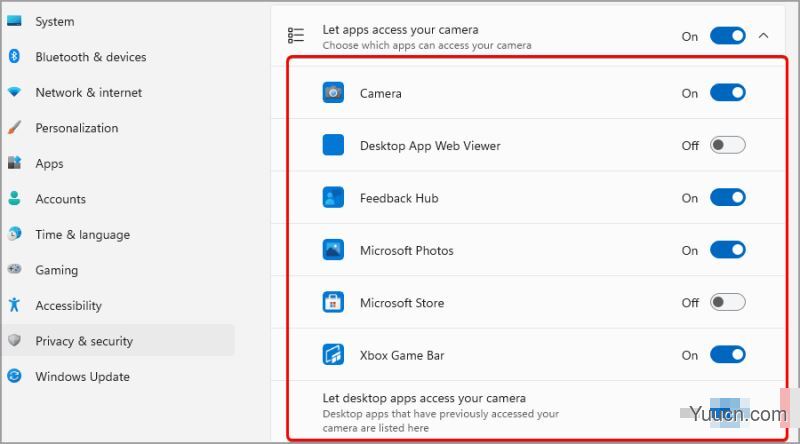Screen dimensions: 800x444
Task: Click the Accessibility figure icon
Action: coord(14,305)
